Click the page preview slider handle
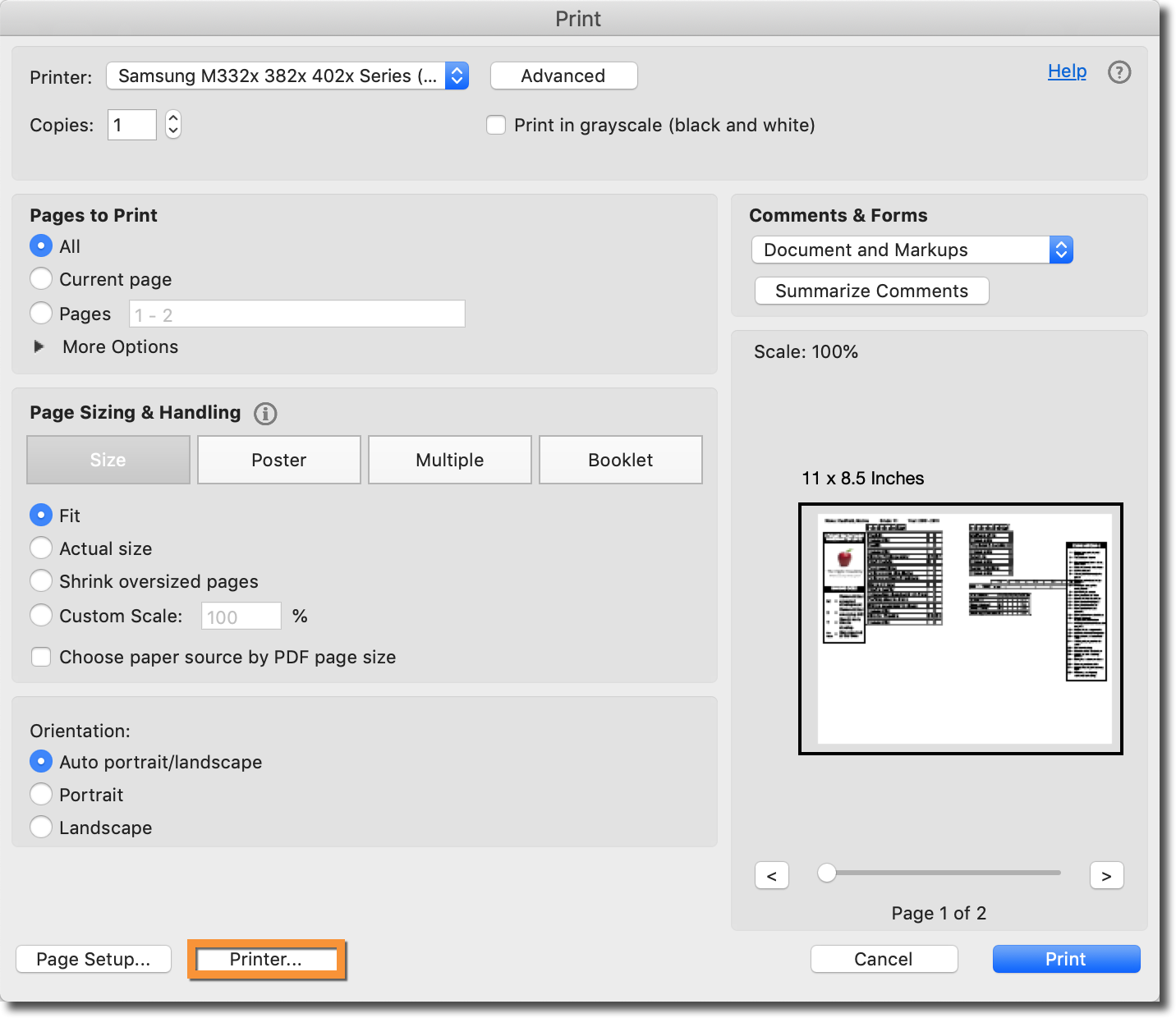1176x1018 pixels. coord(827,873)
